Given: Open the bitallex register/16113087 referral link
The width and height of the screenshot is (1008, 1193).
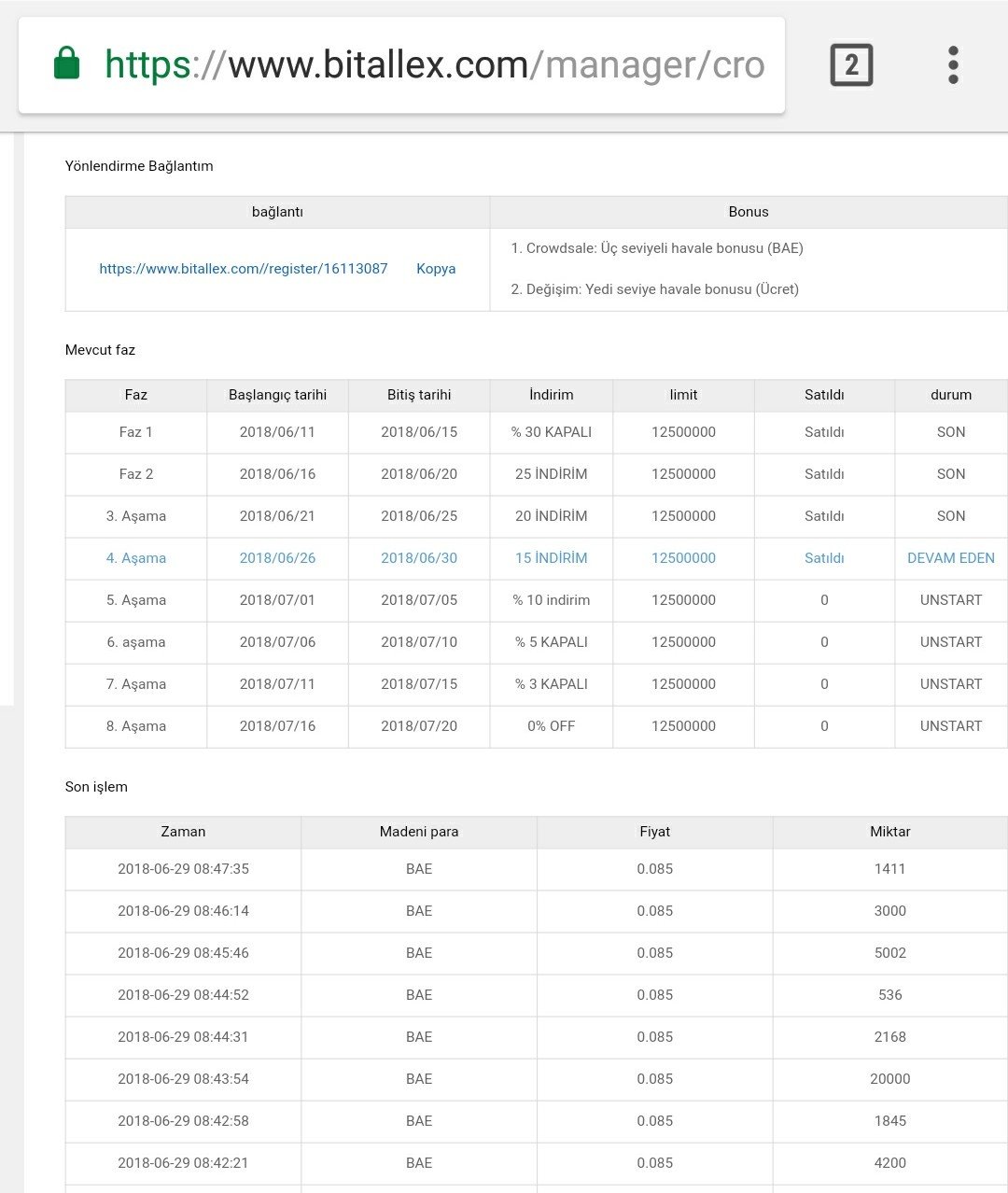Looking at the screenshot, I should pos(244,269).
